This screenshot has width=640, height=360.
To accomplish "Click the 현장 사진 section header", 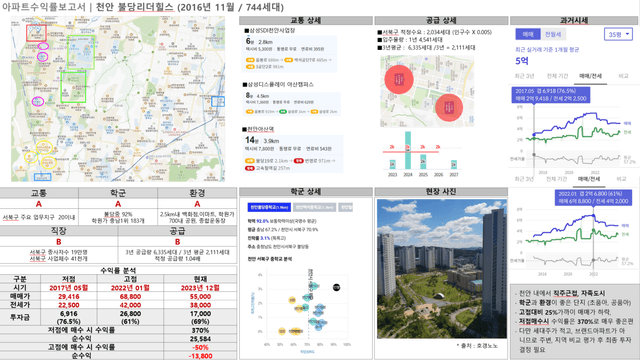I will click(x=441, y=192).
